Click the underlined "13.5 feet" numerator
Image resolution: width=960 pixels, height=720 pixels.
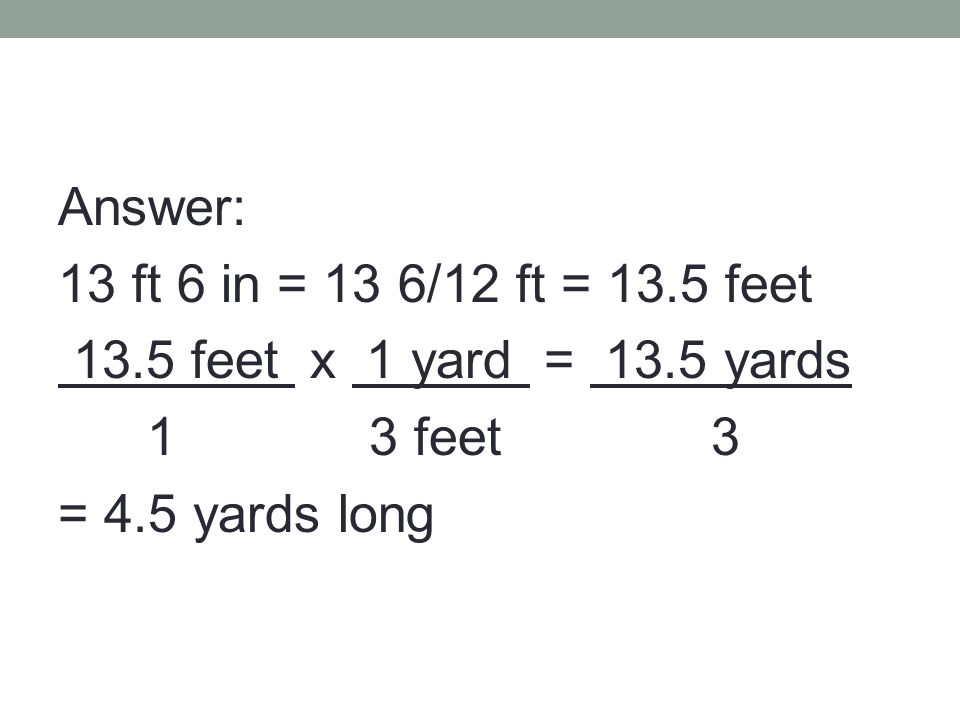177,360
